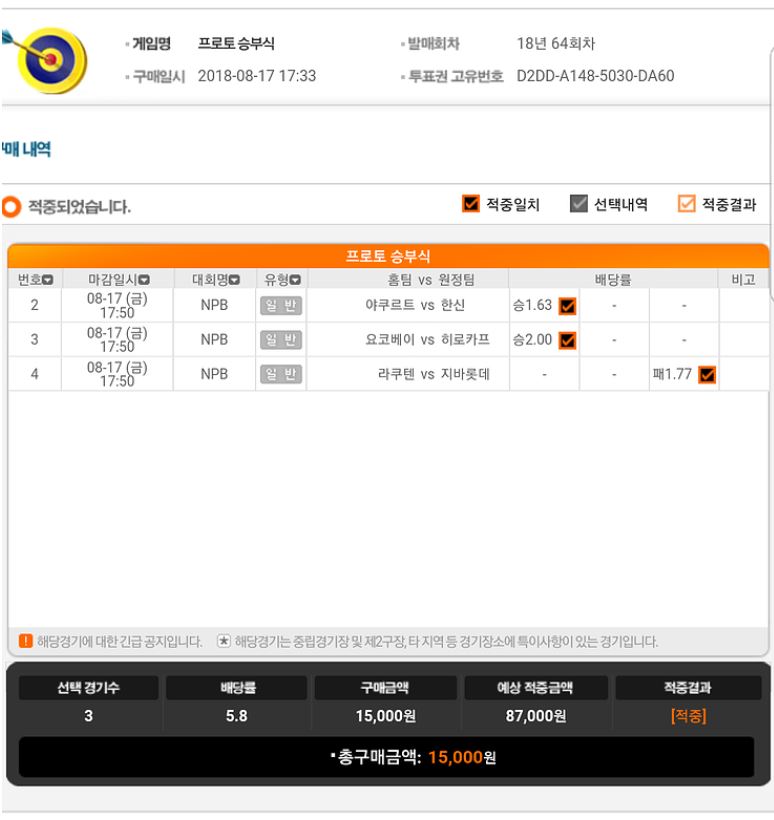Check the 승2.00 box for 요코베이 vs 히로카프
This screenshot has height=820, width=774.
(x=567, y=340)
